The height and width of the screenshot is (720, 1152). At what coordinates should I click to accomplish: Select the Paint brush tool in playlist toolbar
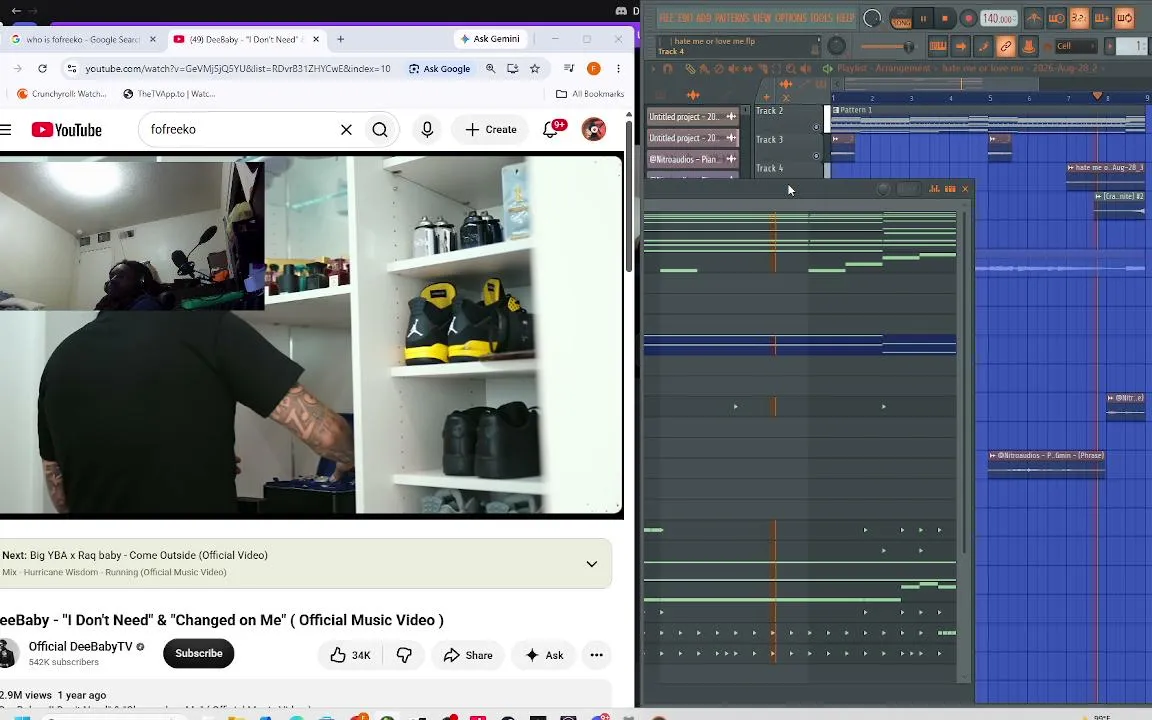point(705,68)
